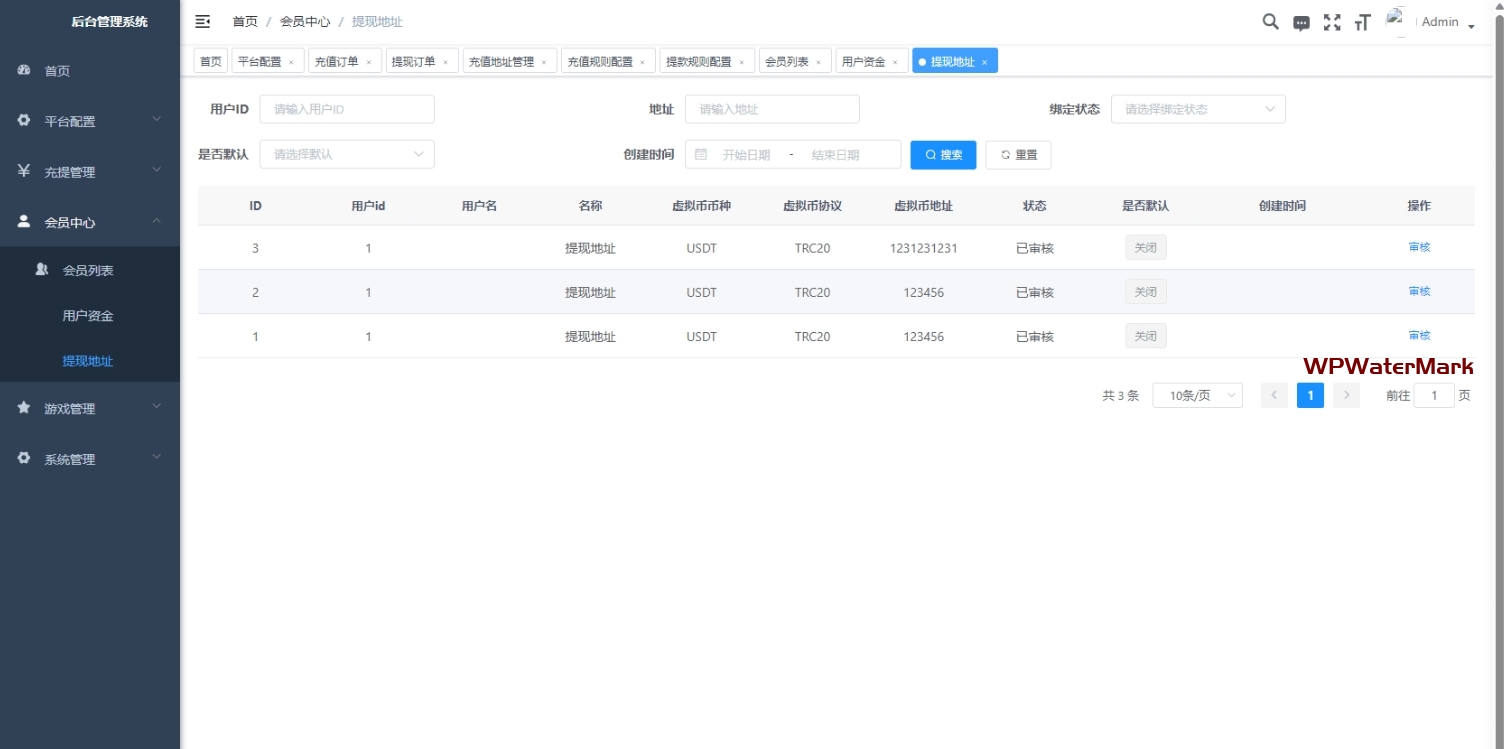Click the blue 搜索 button

click(943, 155)
